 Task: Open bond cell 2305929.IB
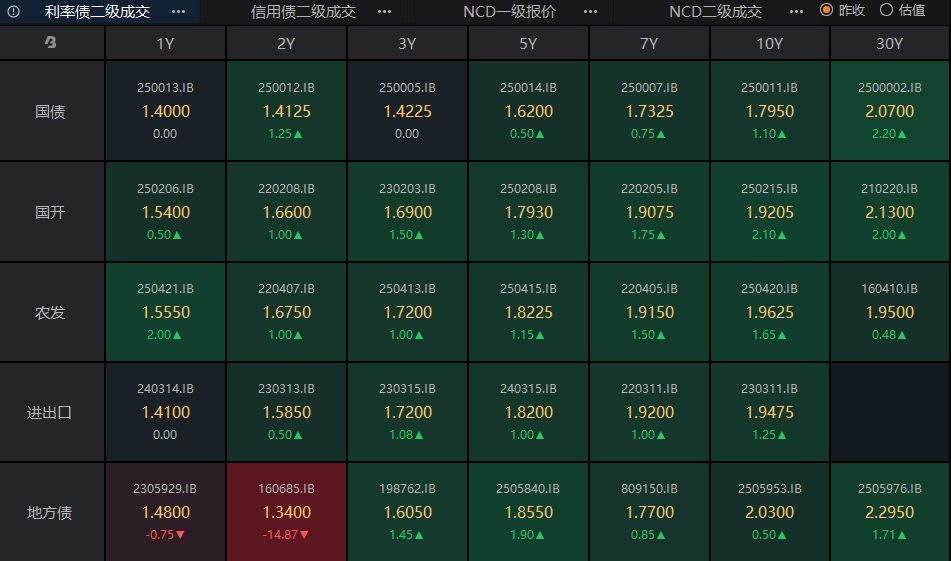click(165, 512)
